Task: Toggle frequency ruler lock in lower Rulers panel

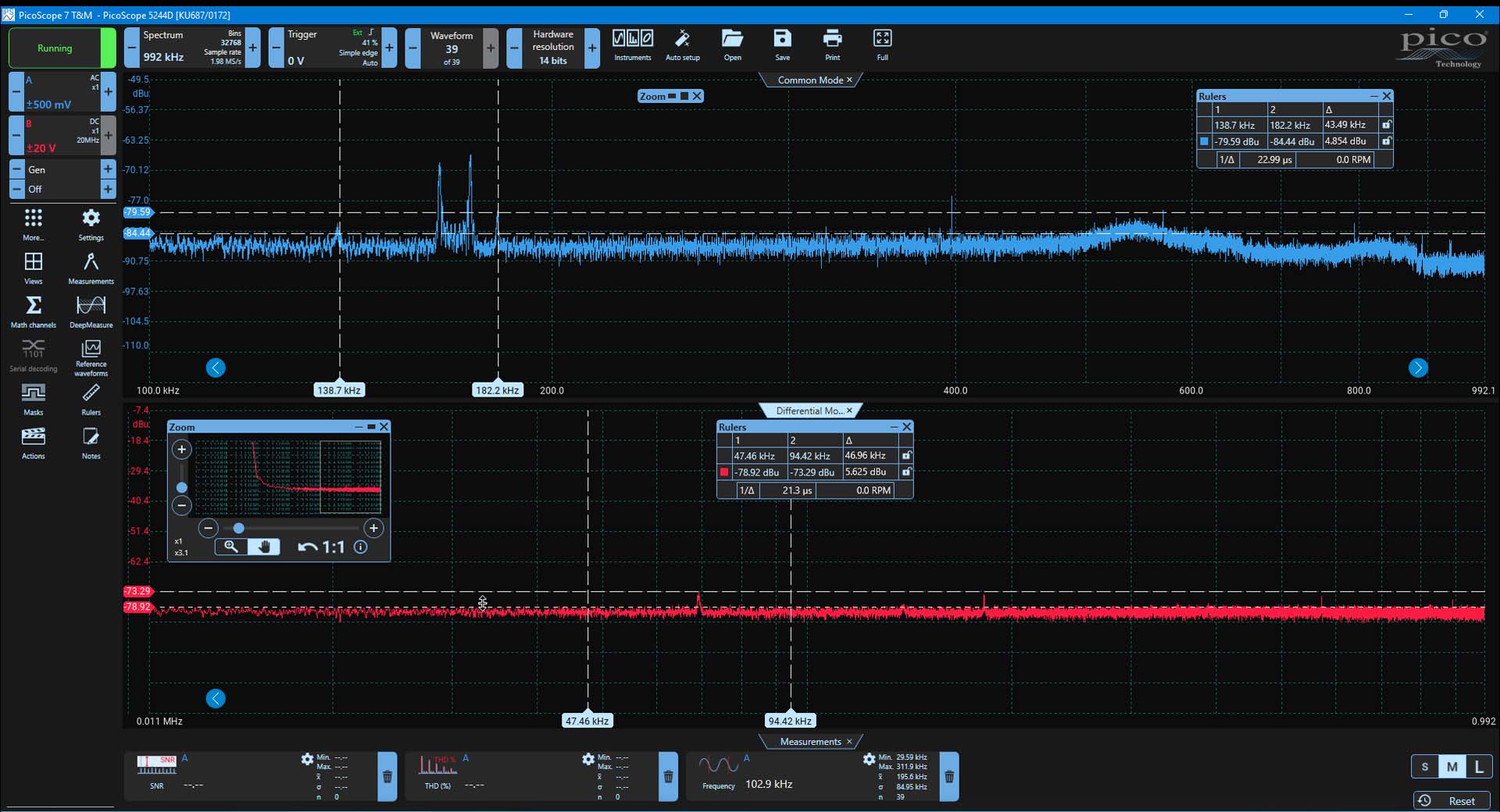Action: tap(906, 456)
